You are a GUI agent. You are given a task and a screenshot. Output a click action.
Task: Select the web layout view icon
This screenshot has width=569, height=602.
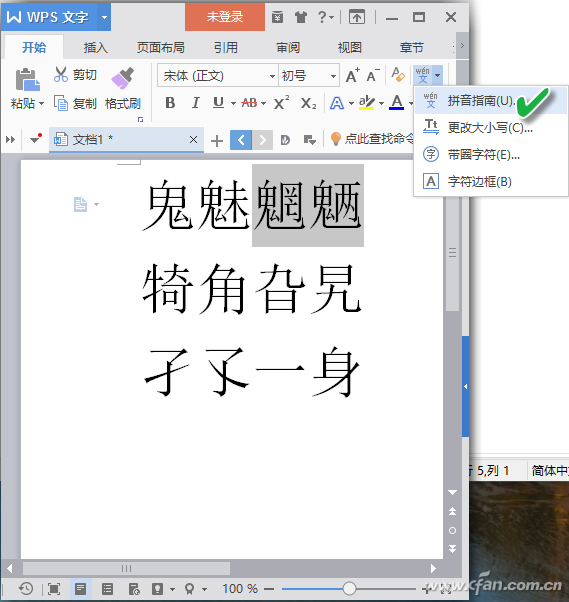click(134, 589)
